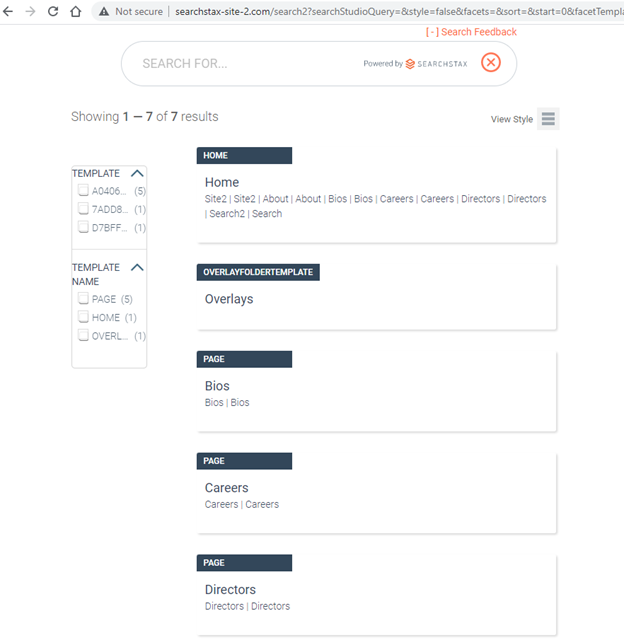Open the Careers result title
The height and width of the screenshot is (640, 624).
[x=227, y=487]
